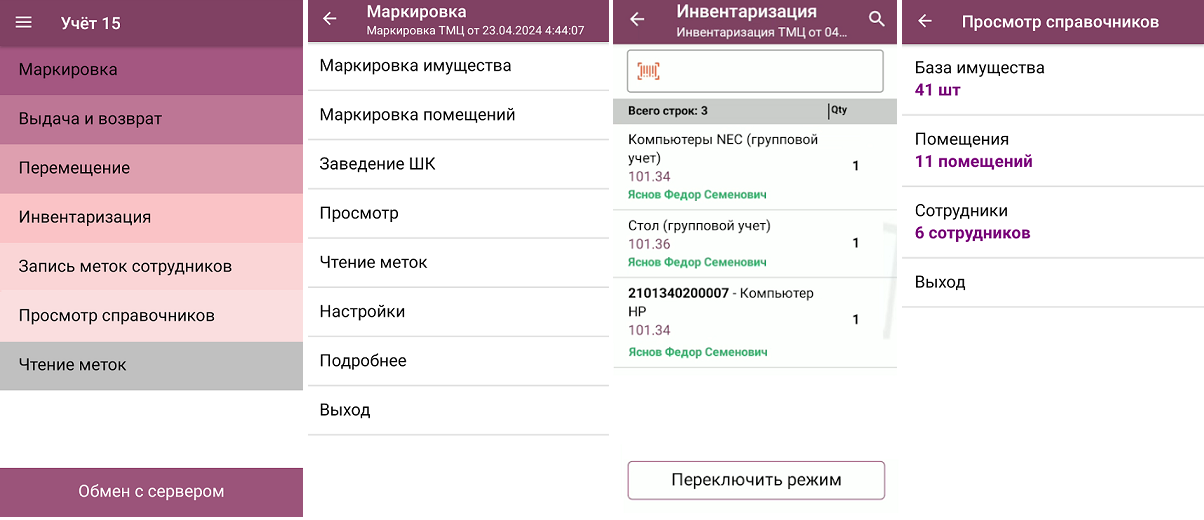Open search with the magnifier icon
The width and height of the screenshot is (1204, 520).
point(877,19)
